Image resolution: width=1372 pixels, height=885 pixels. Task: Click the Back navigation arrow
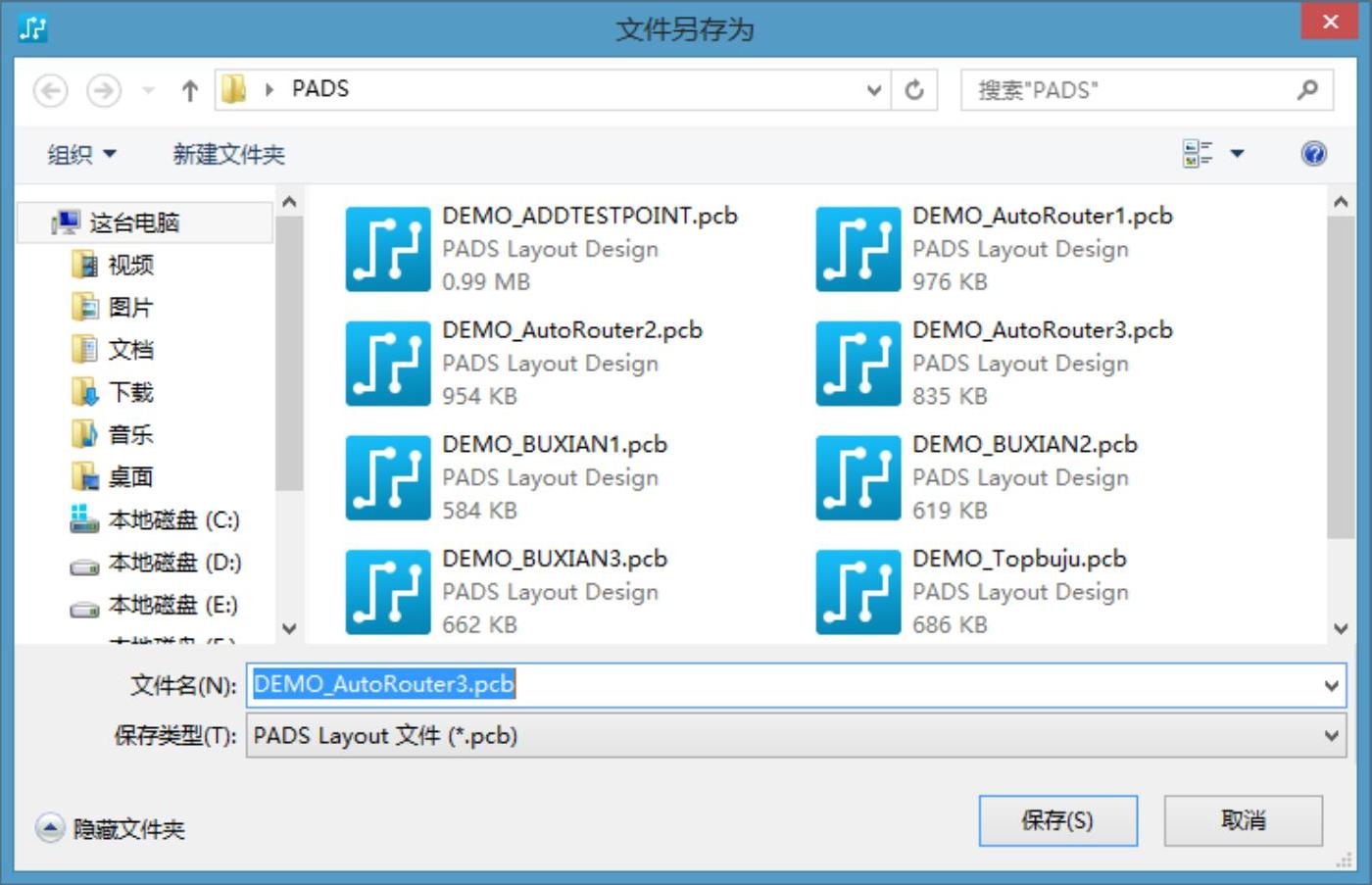click(x=51, y=91)
